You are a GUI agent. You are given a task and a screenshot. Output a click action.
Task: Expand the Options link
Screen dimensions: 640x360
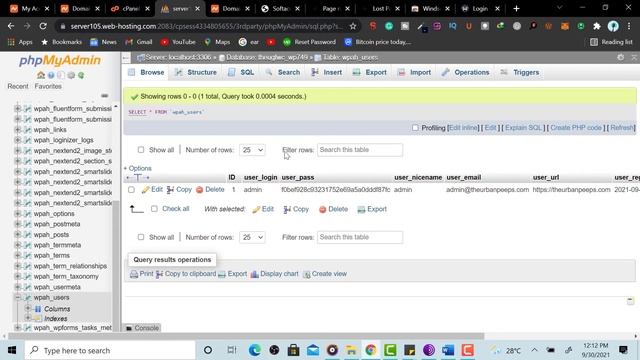(138, 168)
